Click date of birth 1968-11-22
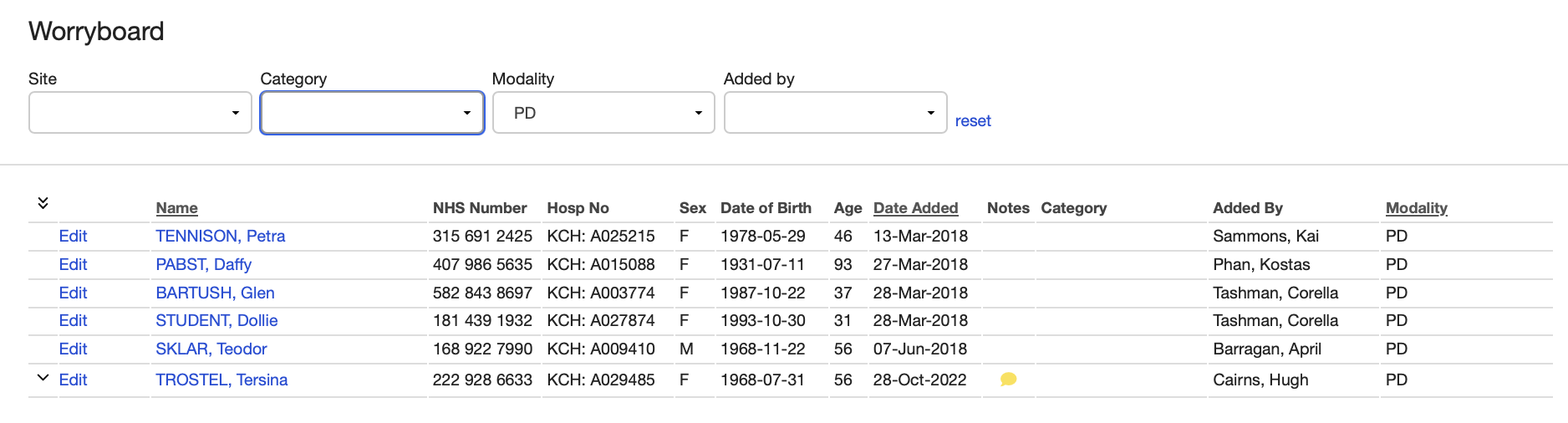Image resolution: width=1568 pixels, height=423 pixels. [763, 349]
